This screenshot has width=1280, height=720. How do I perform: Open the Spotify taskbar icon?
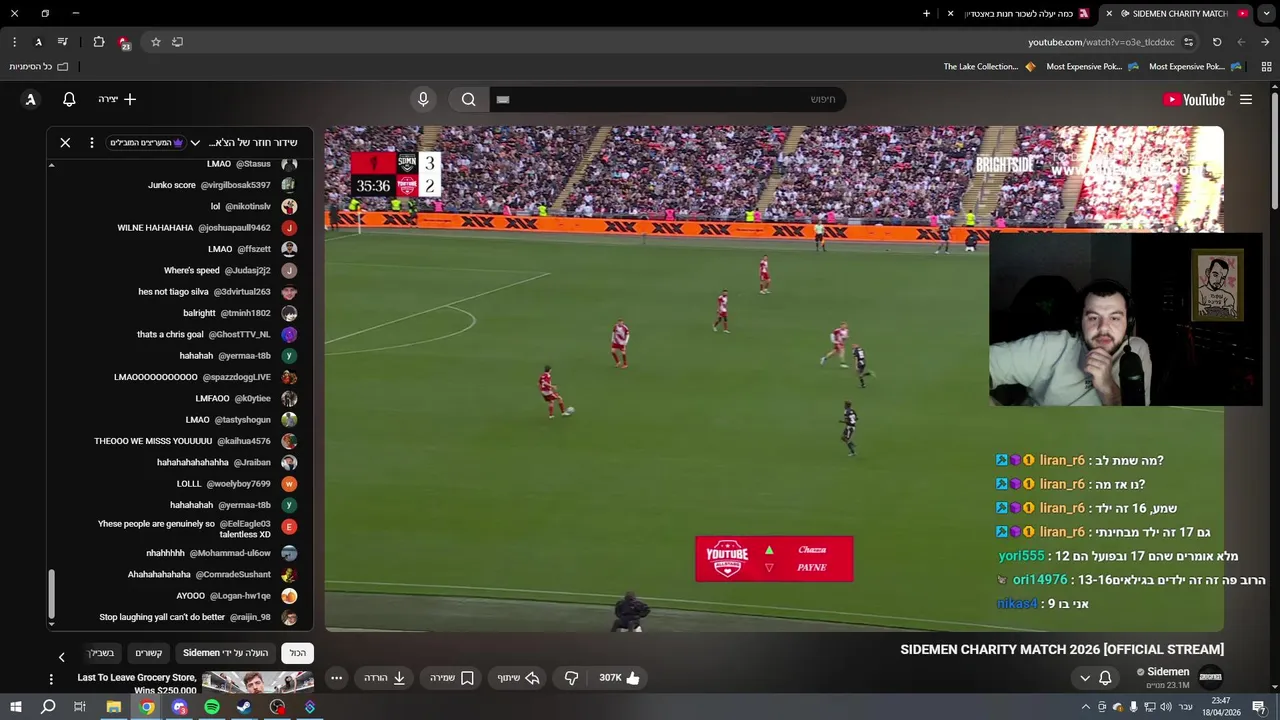[212, 707]
